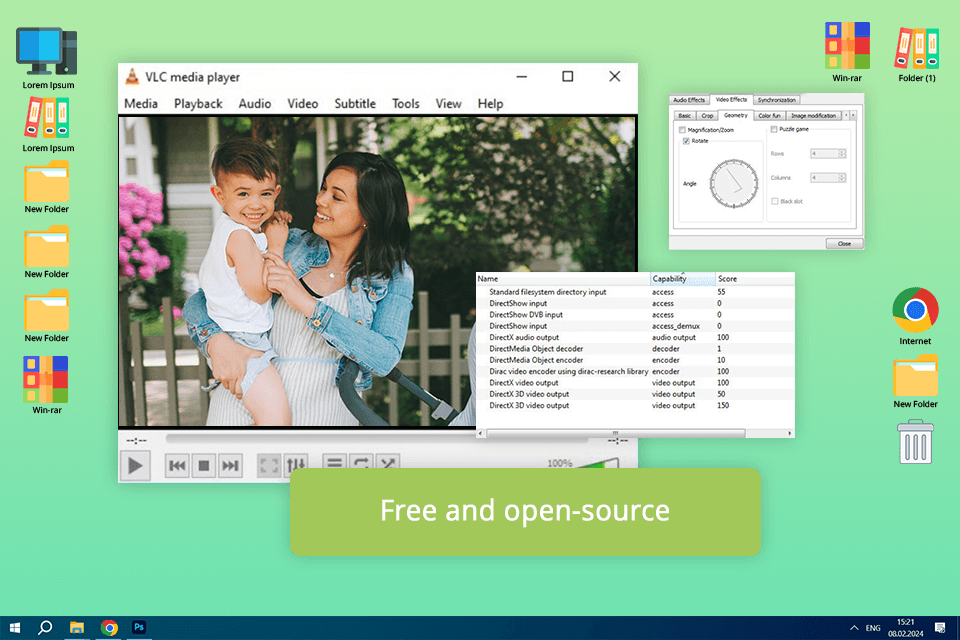The width and height of the screenshot is (960, 640).
Task: Sort plugin list by Capability column
Action: [x=682, y=279]
